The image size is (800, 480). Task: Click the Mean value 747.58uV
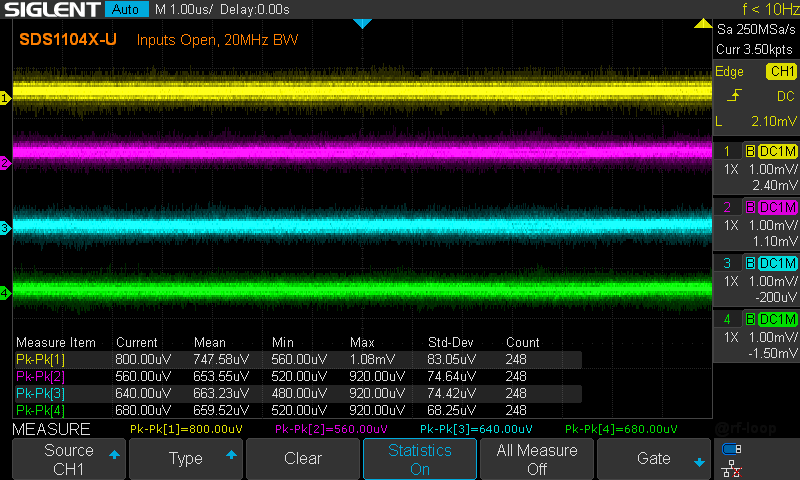click(x=221, y=360)
